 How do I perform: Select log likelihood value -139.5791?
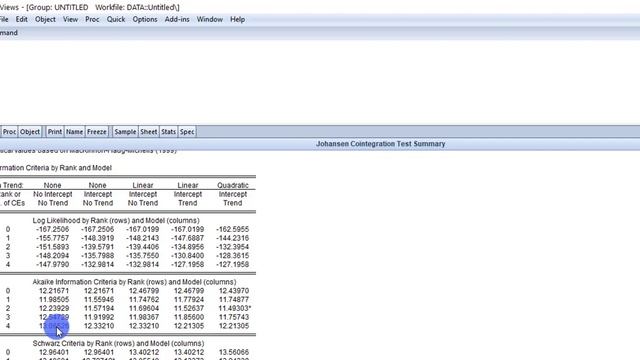98,247
